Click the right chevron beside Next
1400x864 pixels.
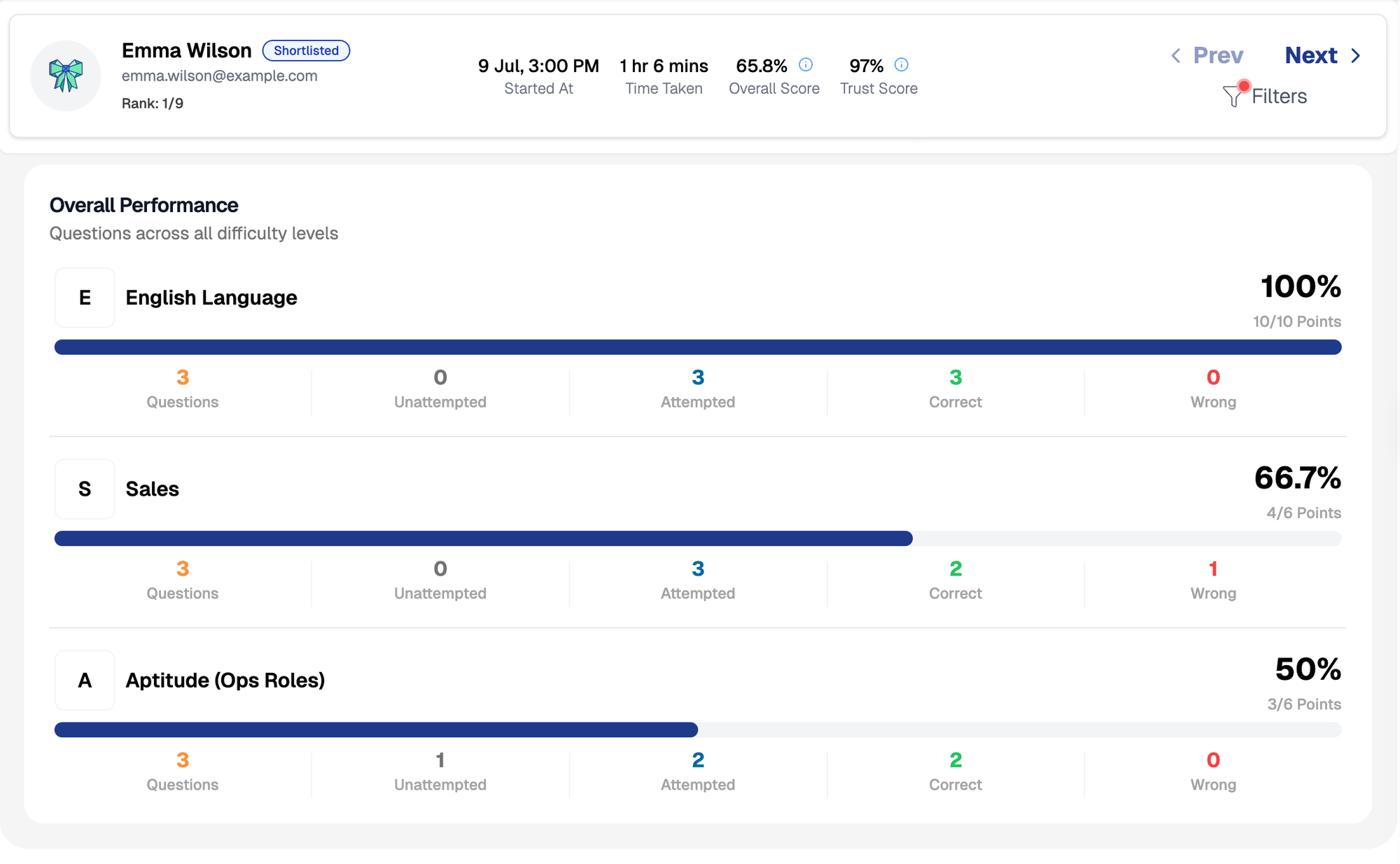tap(1356, 55)
